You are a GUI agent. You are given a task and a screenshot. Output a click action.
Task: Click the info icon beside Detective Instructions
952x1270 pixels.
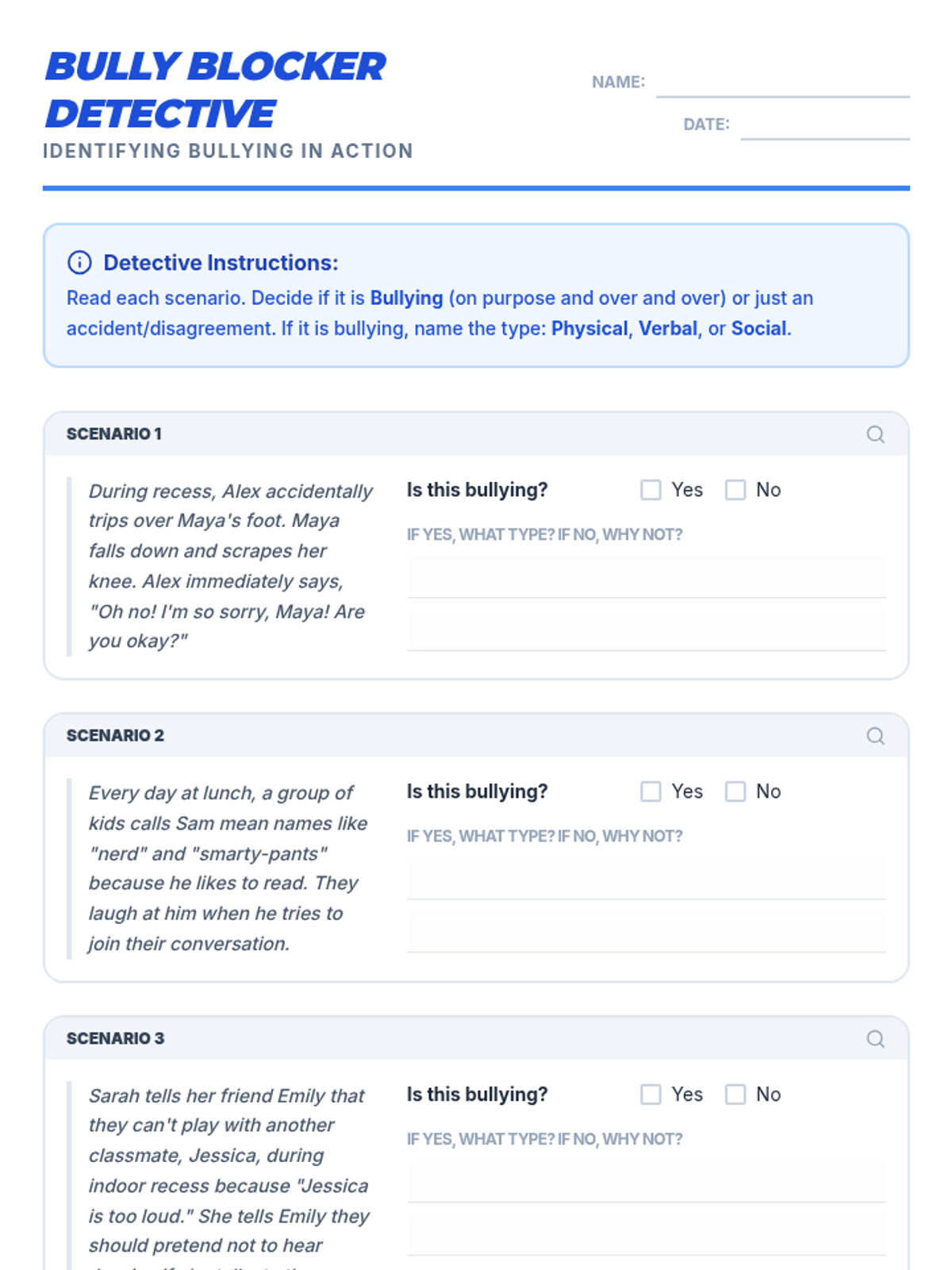[x=79, y=262]
